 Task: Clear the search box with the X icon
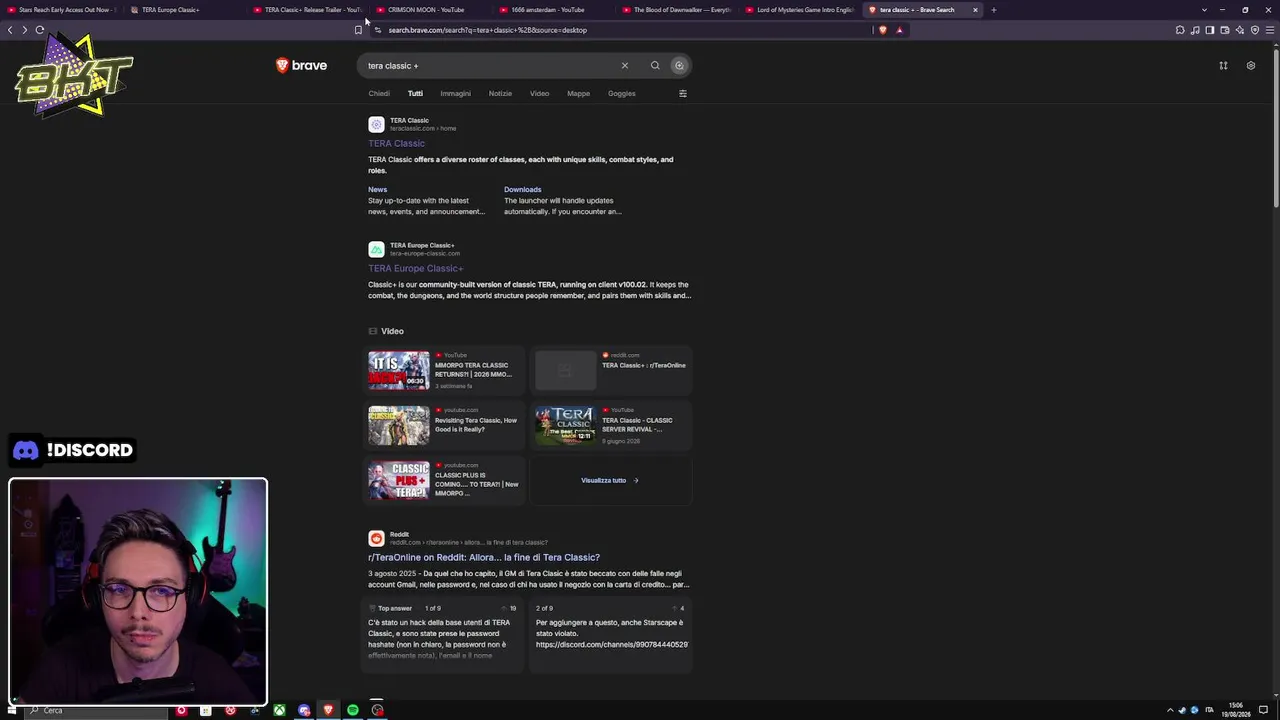pos(625,66)
